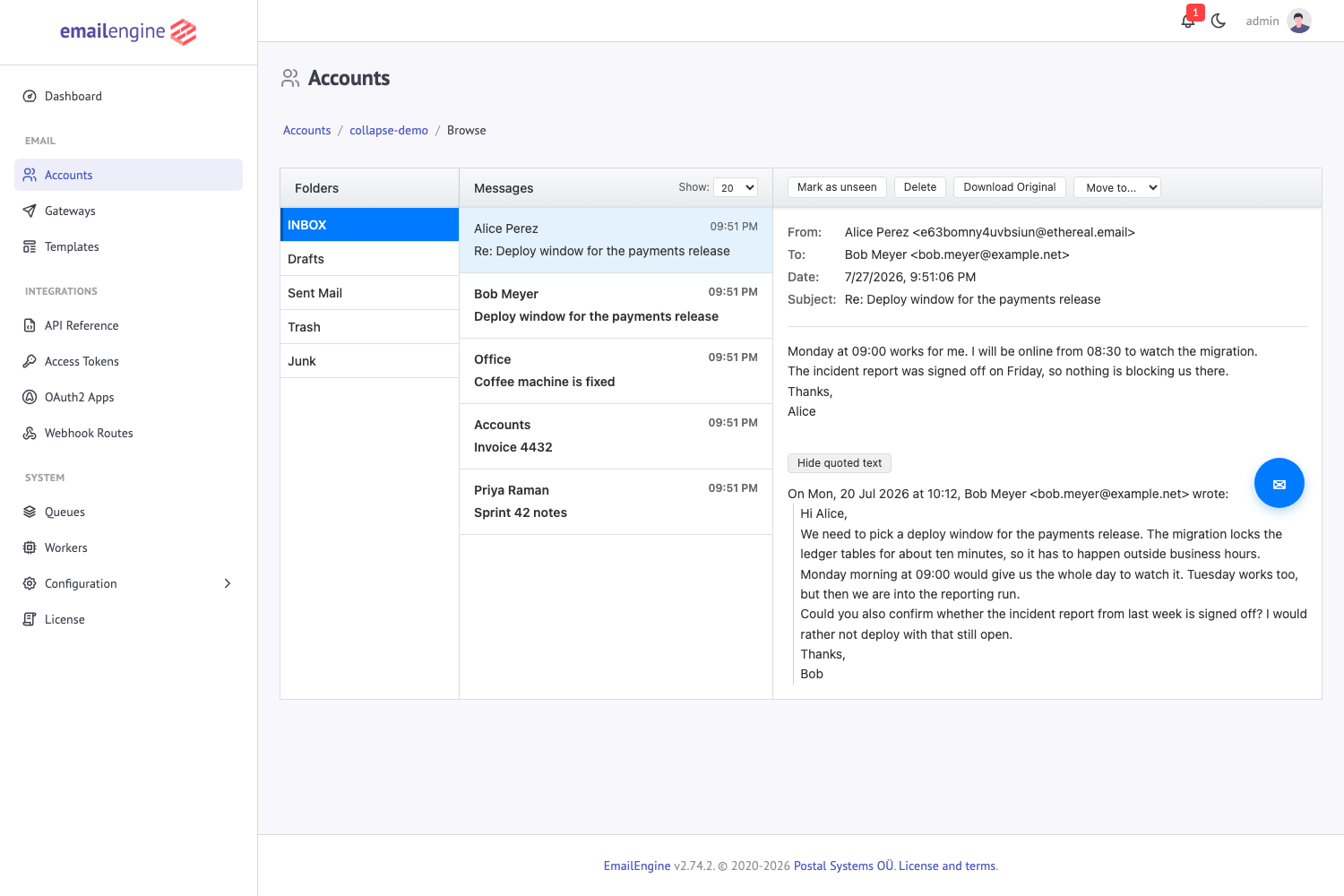Open the EmailEngine footer link

[637, 866]
